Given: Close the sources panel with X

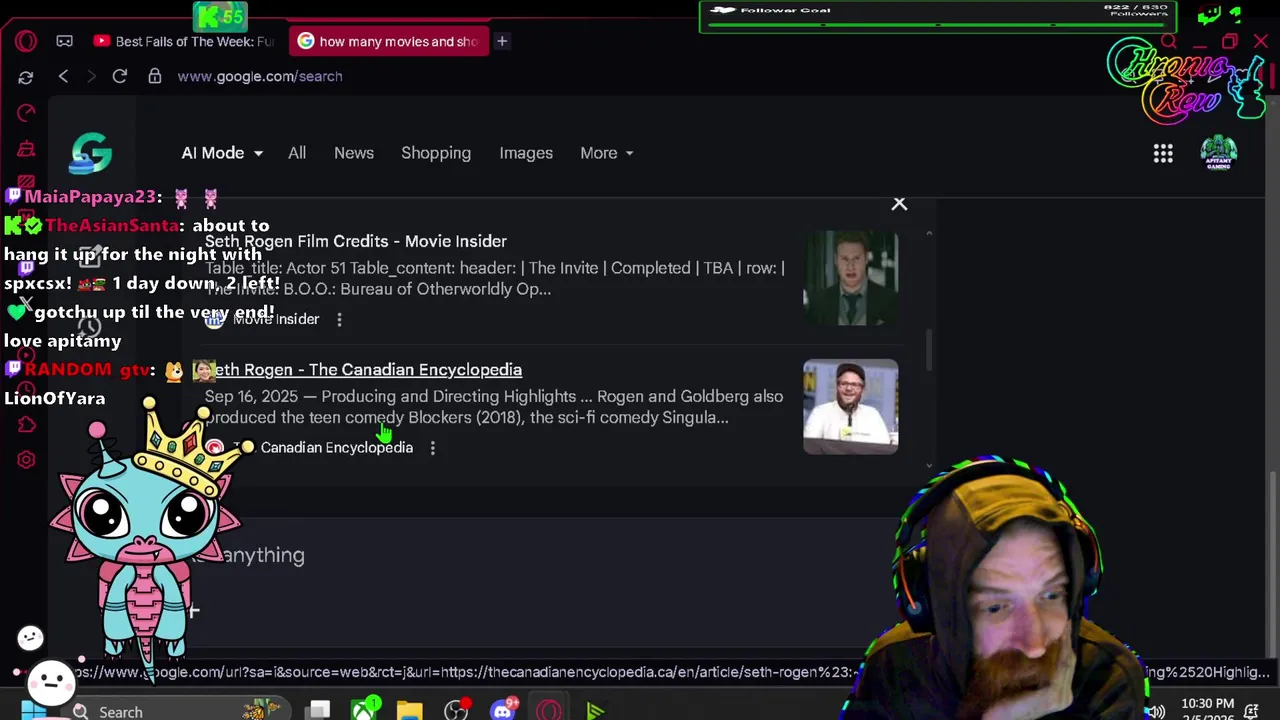Looking at the screenshot, I should coord(899,204).
